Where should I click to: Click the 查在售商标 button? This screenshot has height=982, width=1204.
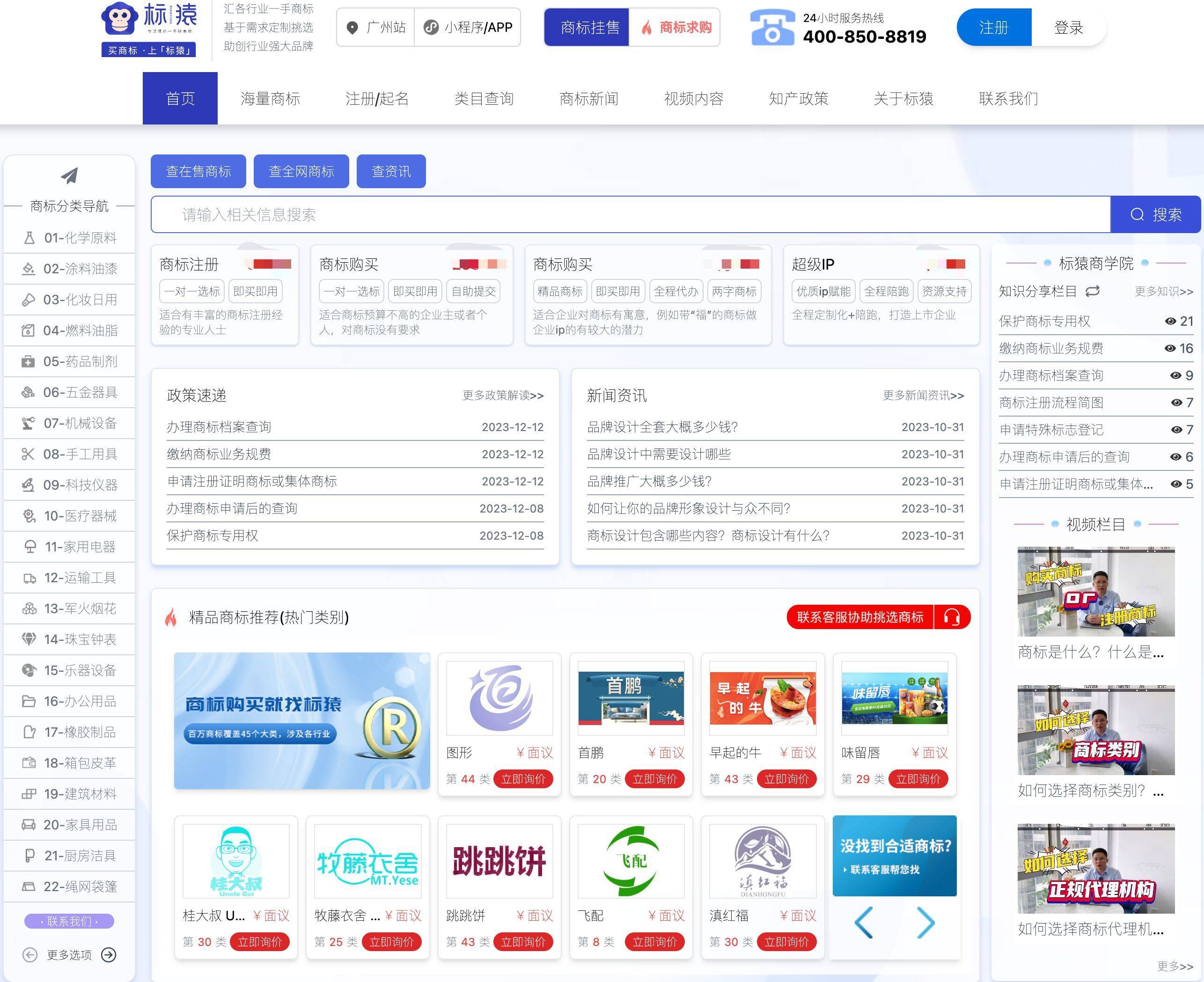coord(198,171)
